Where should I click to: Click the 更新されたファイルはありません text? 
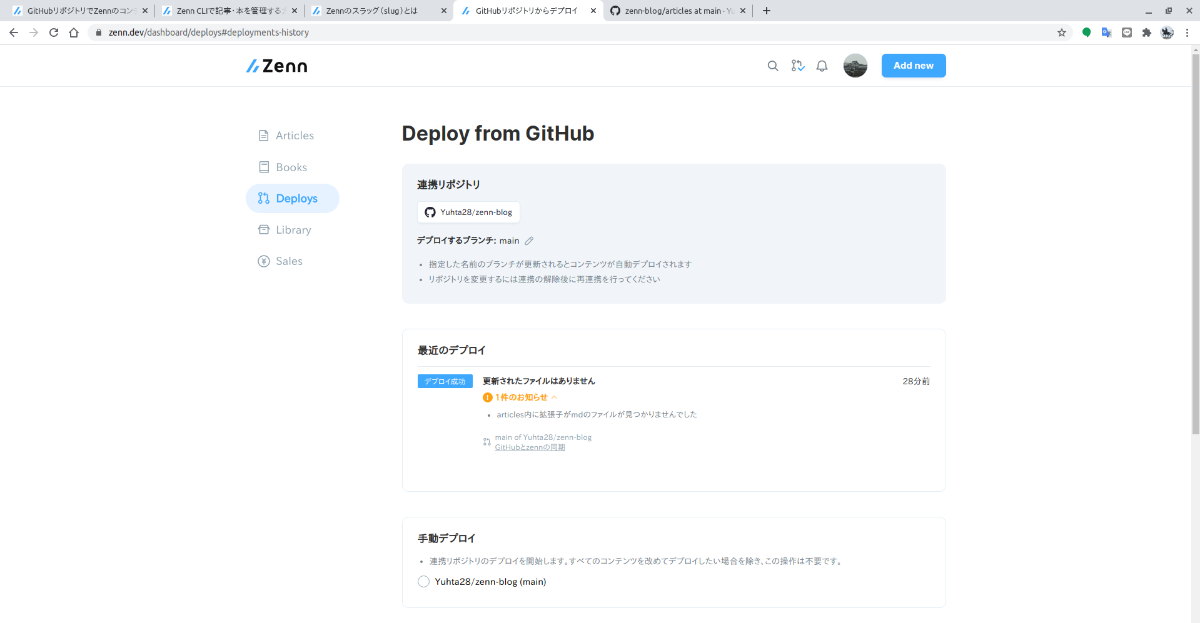539,381
